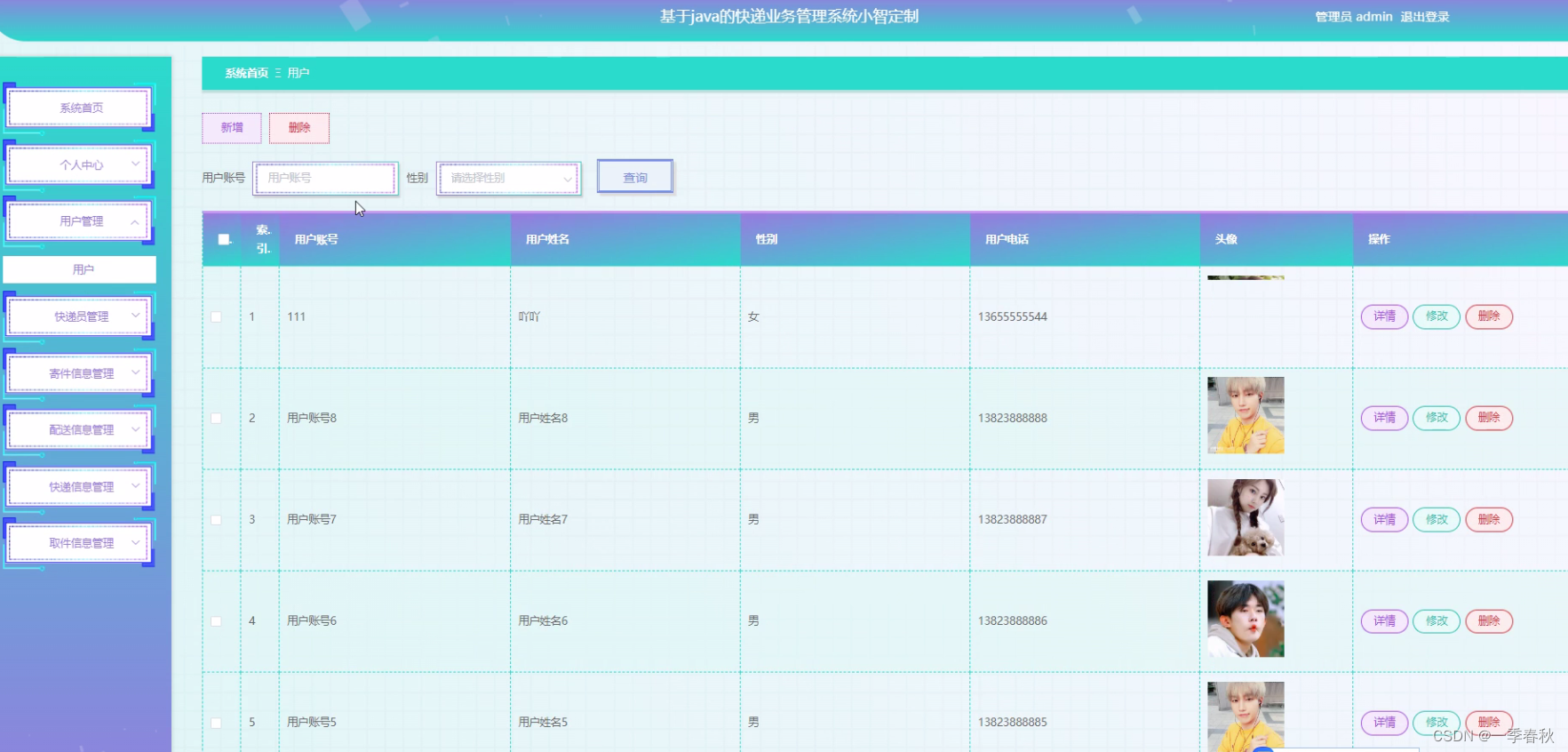Toggle the select-all checkbox in table header
The width and height of the screenshot is (1568, 752).
tap(224, 239)
